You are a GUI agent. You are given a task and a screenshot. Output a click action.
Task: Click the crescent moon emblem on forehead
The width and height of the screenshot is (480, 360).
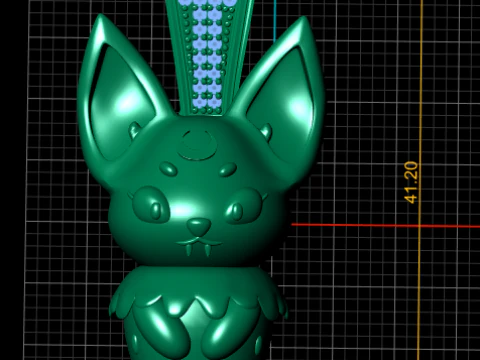click(x=197, y=145)
